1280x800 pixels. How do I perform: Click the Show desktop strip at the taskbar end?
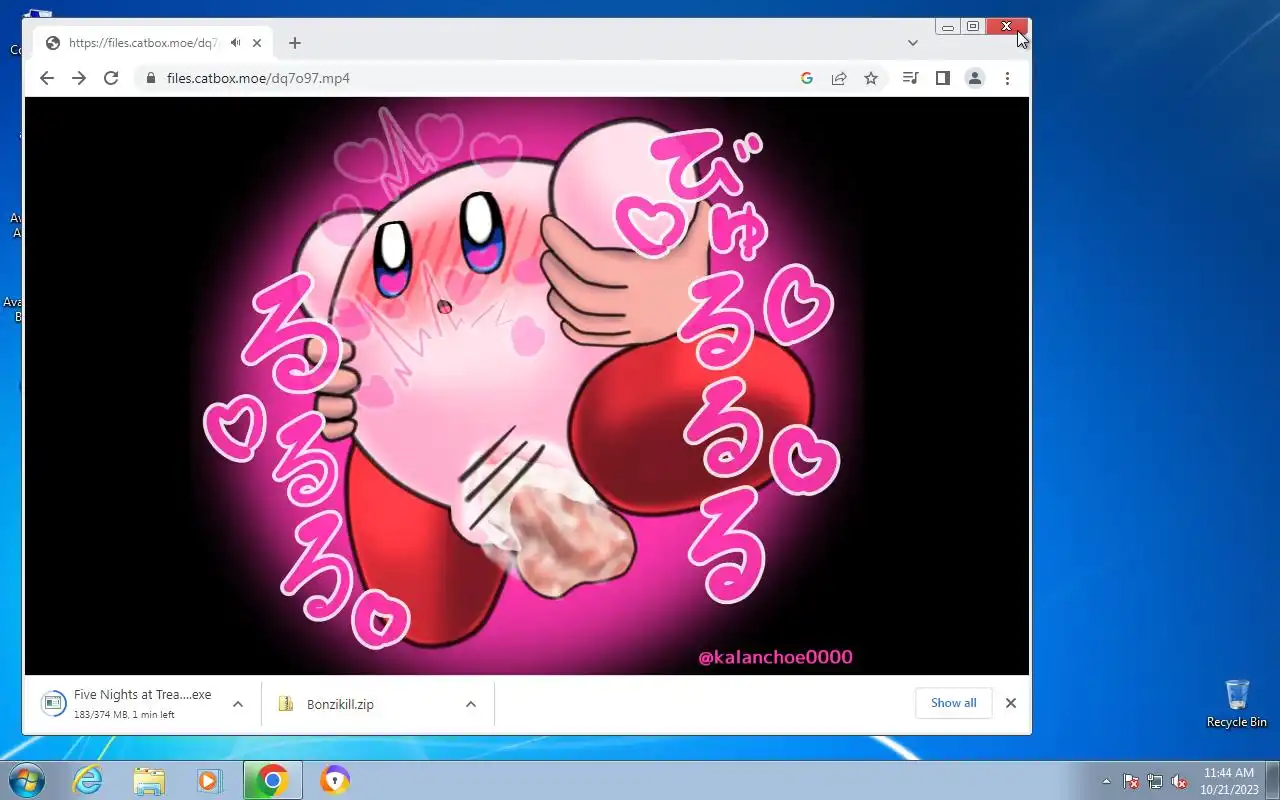pos(1272,781)
